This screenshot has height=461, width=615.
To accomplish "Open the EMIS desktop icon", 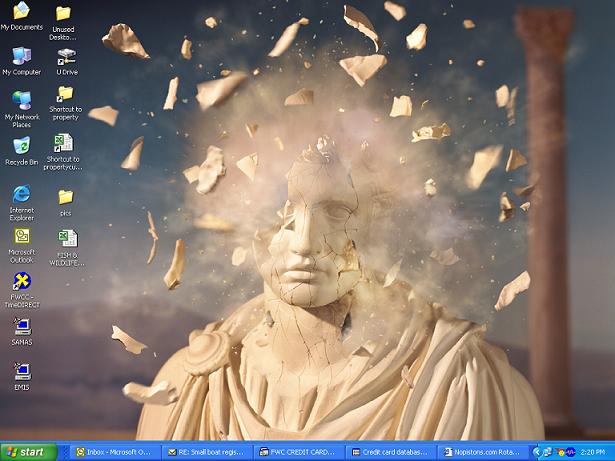I will click(21, 371).
